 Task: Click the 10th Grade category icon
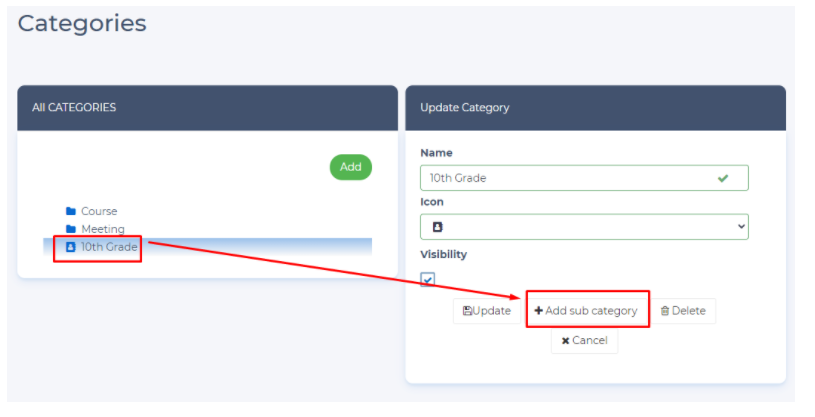pos(70,246)
